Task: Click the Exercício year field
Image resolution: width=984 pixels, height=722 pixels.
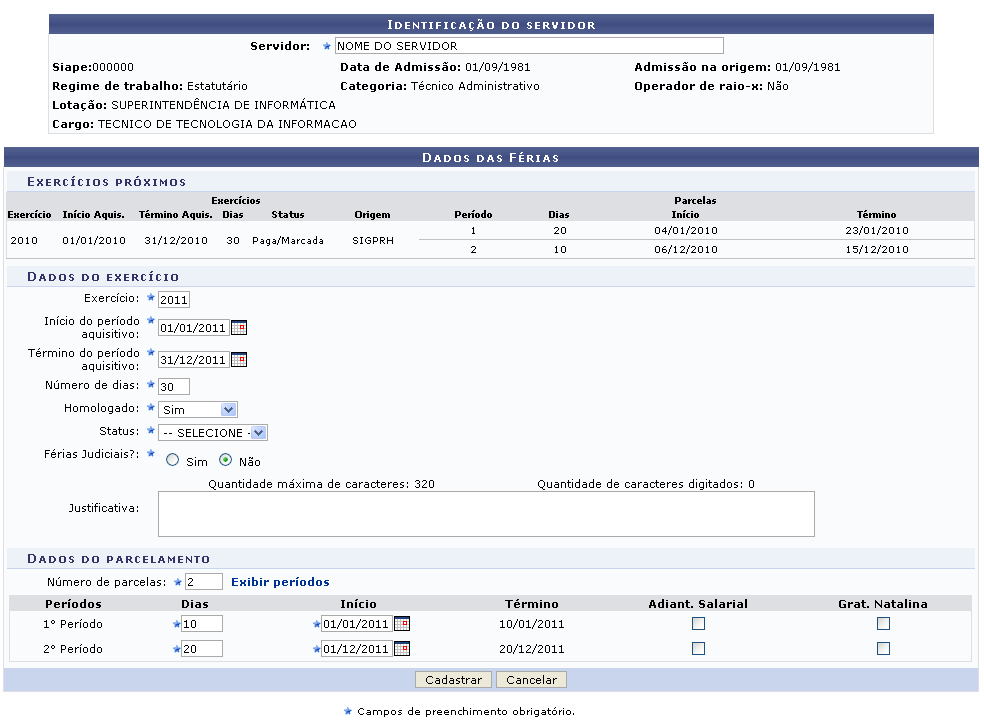Action: point(173,300)
